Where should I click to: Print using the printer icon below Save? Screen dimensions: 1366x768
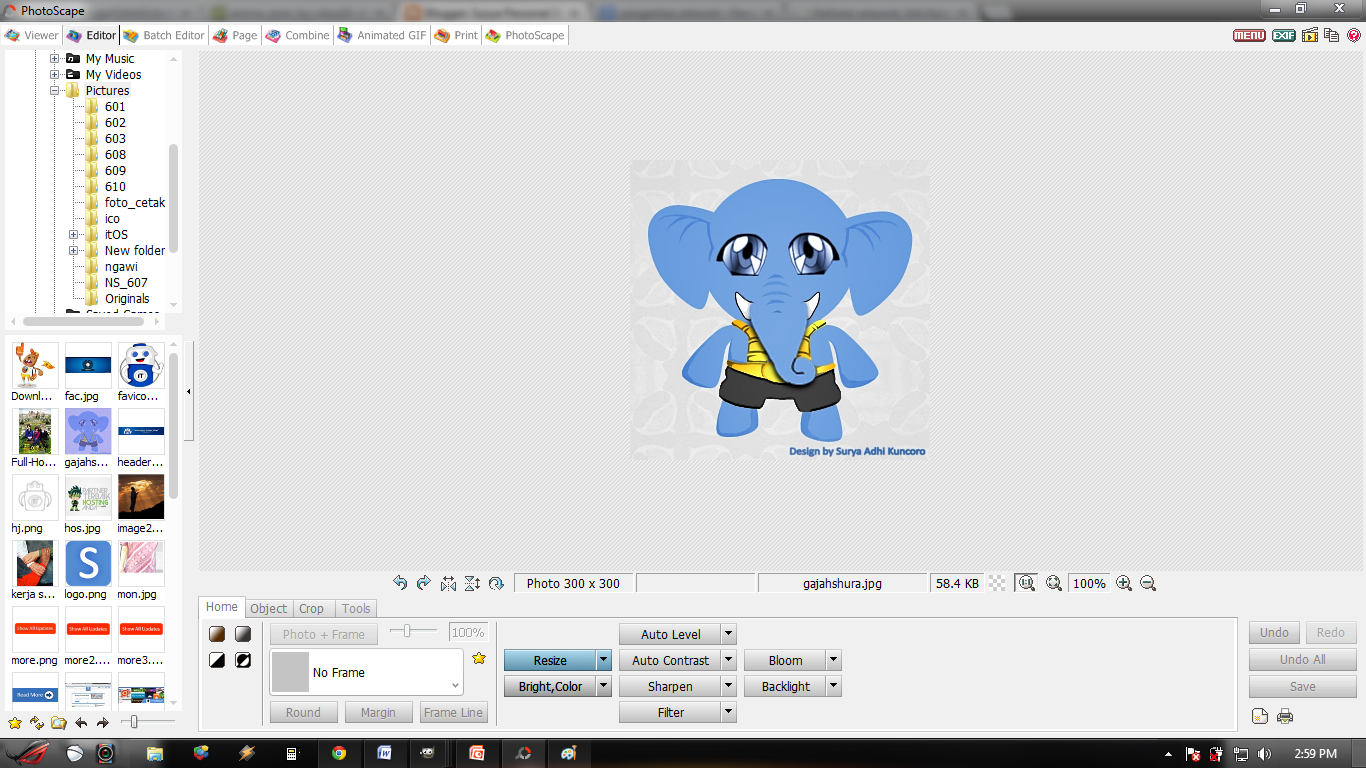click(x=1286, y=716)
